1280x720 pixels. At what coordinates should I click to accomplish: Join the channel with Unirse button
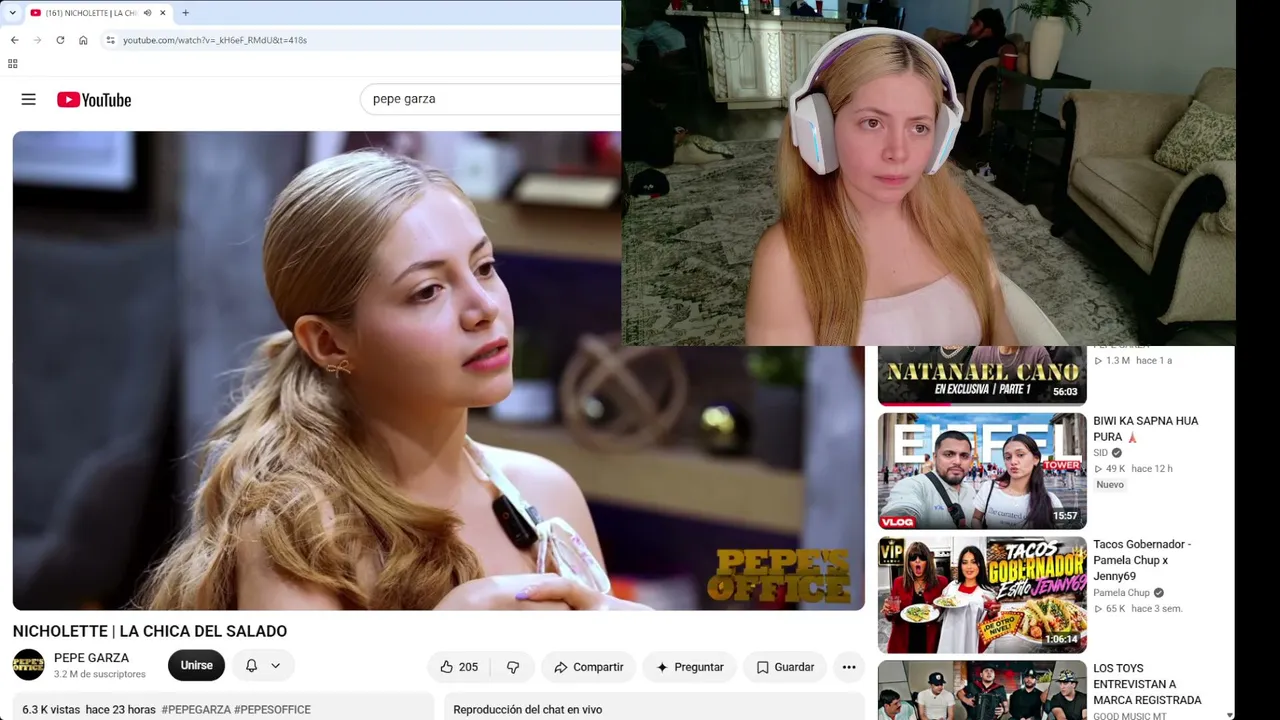196,665
